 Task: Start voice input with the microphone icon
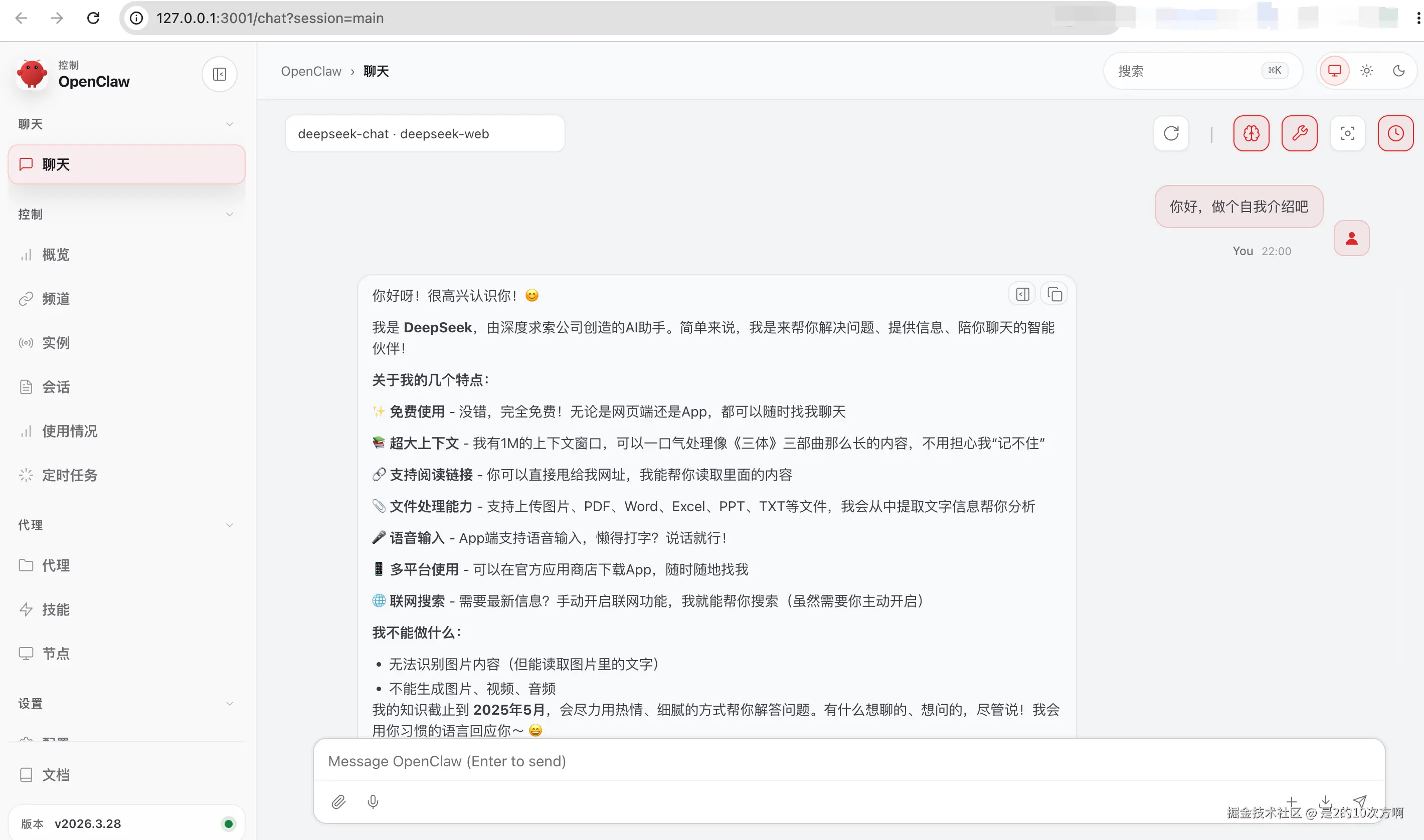pos(373,801)
